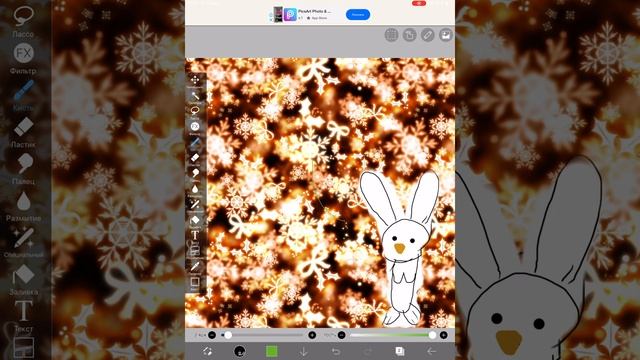Open the PicsArt app ad icon
Viewport: 640px width, 360px height.
tap(290, 15)
